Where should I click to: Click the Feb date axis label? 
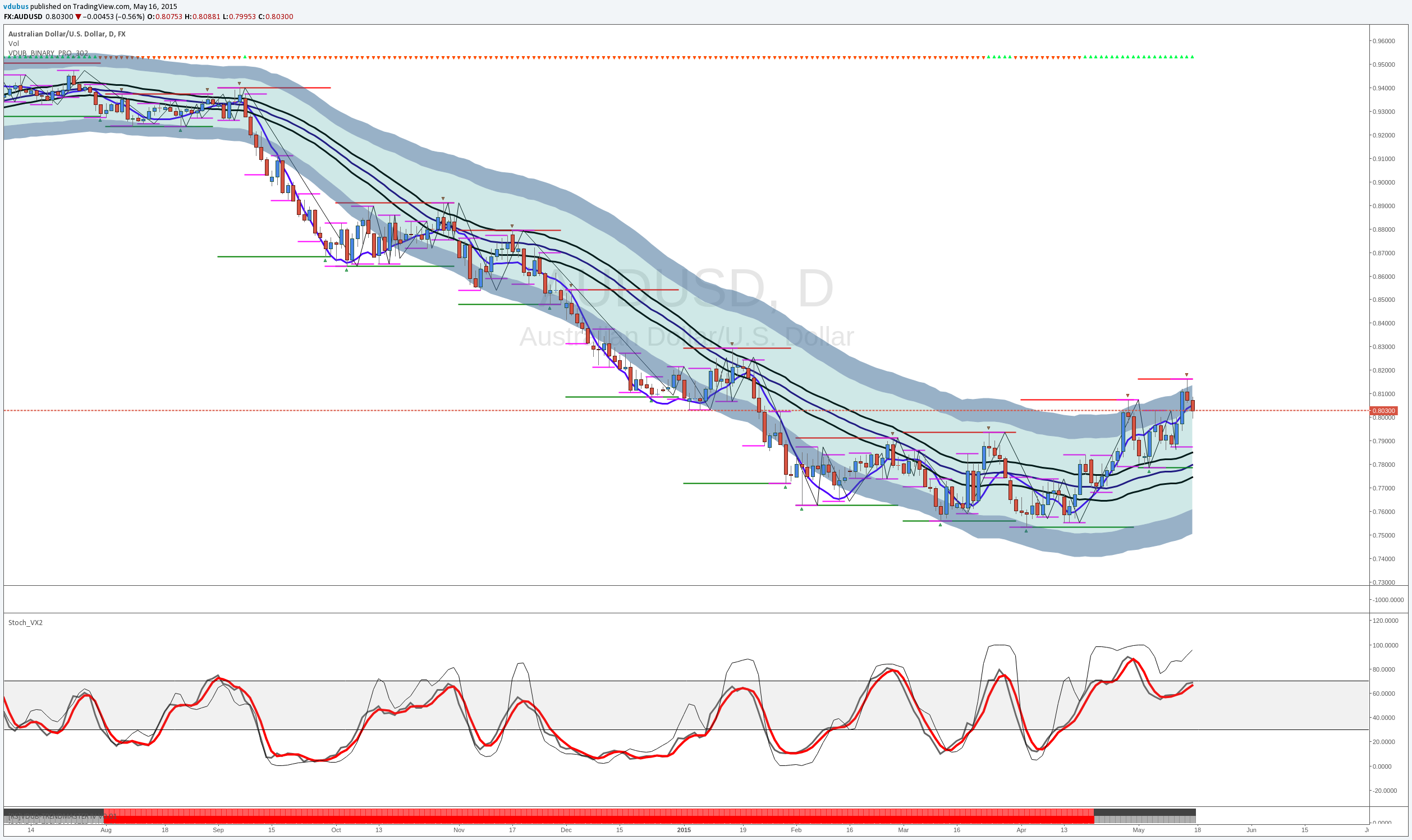point(796,830)
